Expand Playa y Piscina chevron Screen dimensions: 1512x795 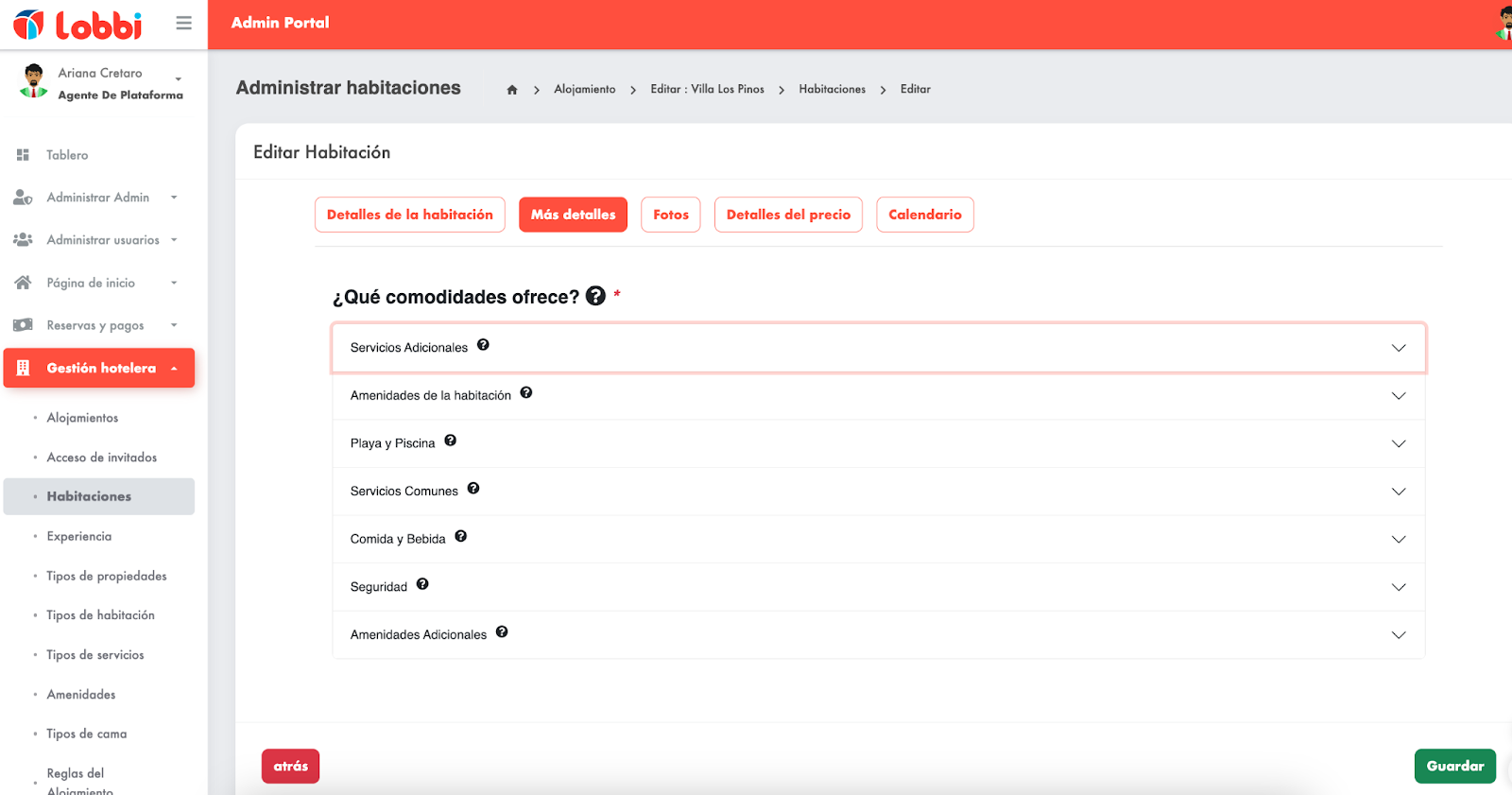(1399, 443)
